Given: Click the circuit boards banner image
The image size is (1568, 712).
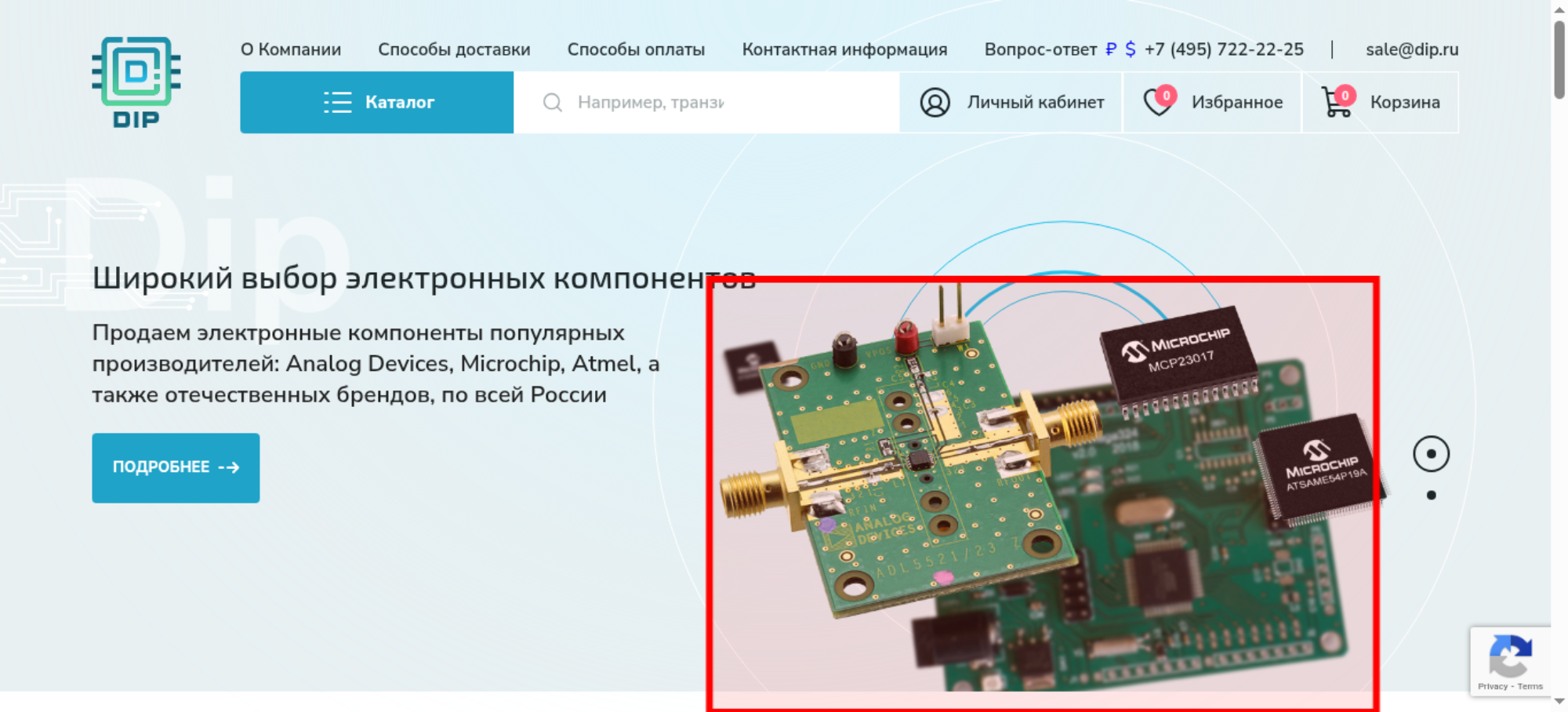Looking at the screenshot, I should tap(1043, 494).
